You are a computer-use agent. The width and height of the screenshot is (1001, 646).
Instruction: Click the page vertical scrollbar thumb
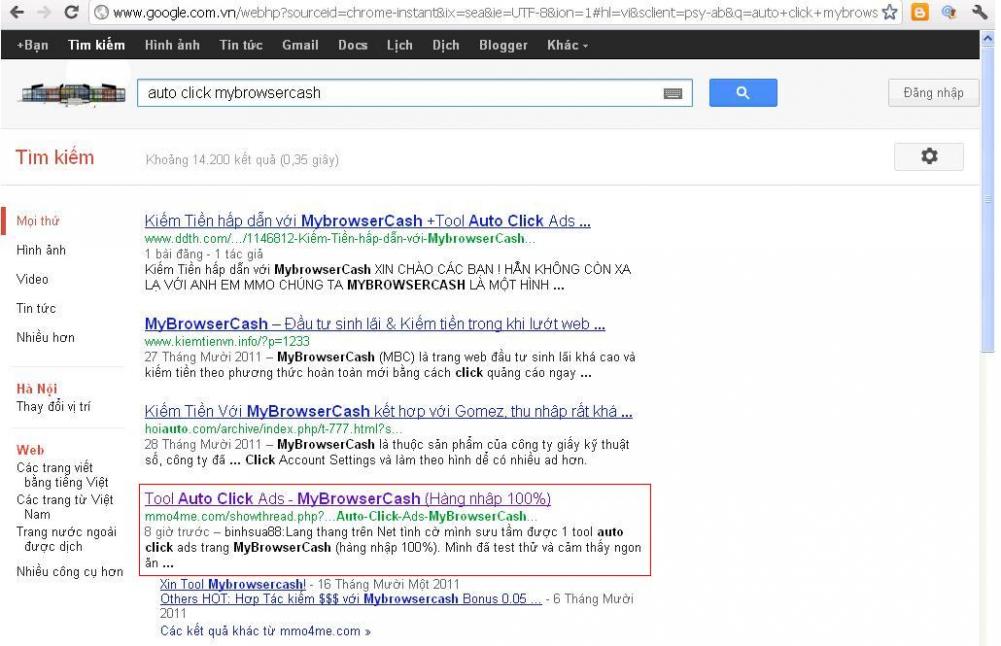988,201
